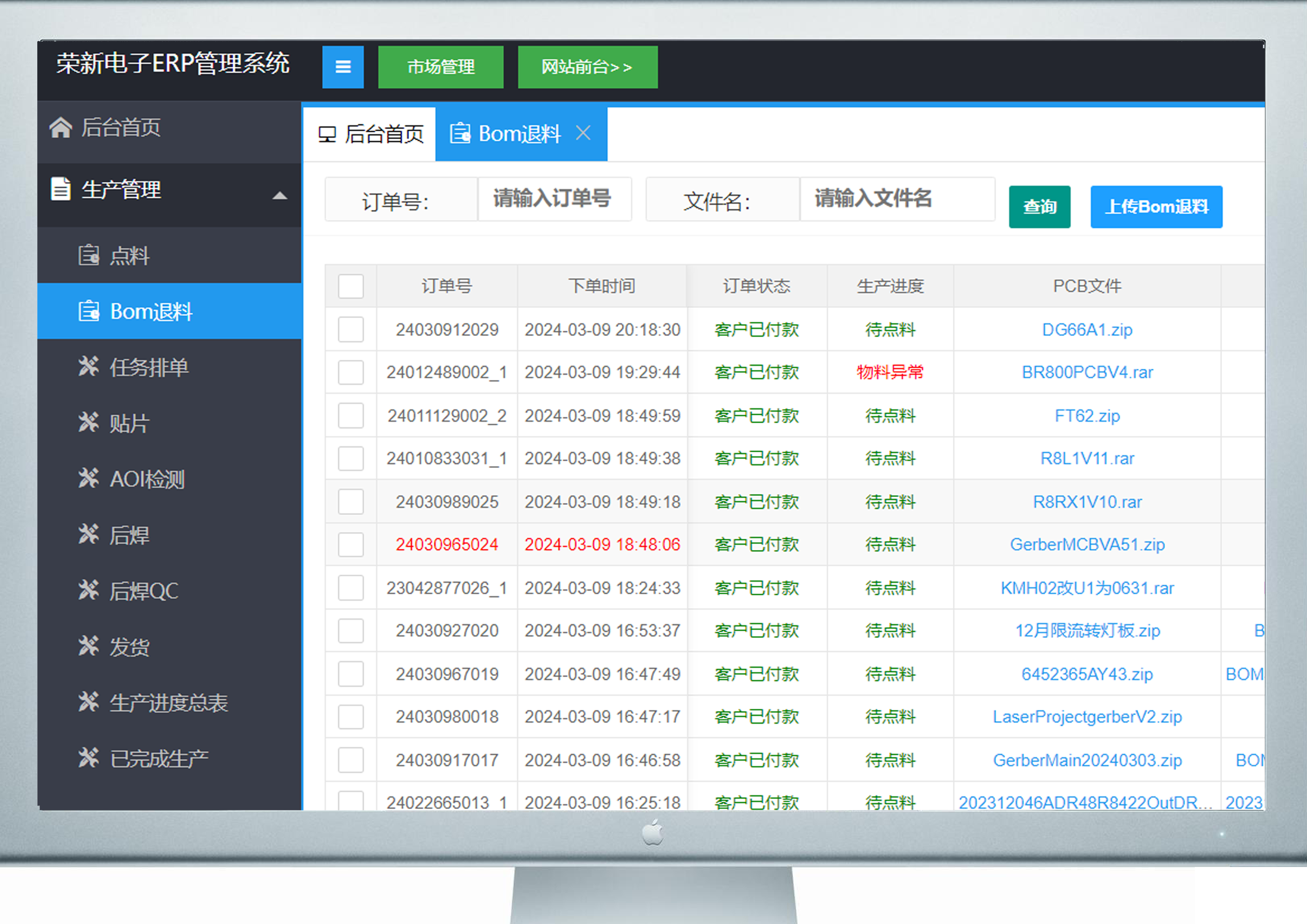This screenshot has height=924, width=1307.
Task: Click the hamburger menu toggle button
Action: click(343, 67)
